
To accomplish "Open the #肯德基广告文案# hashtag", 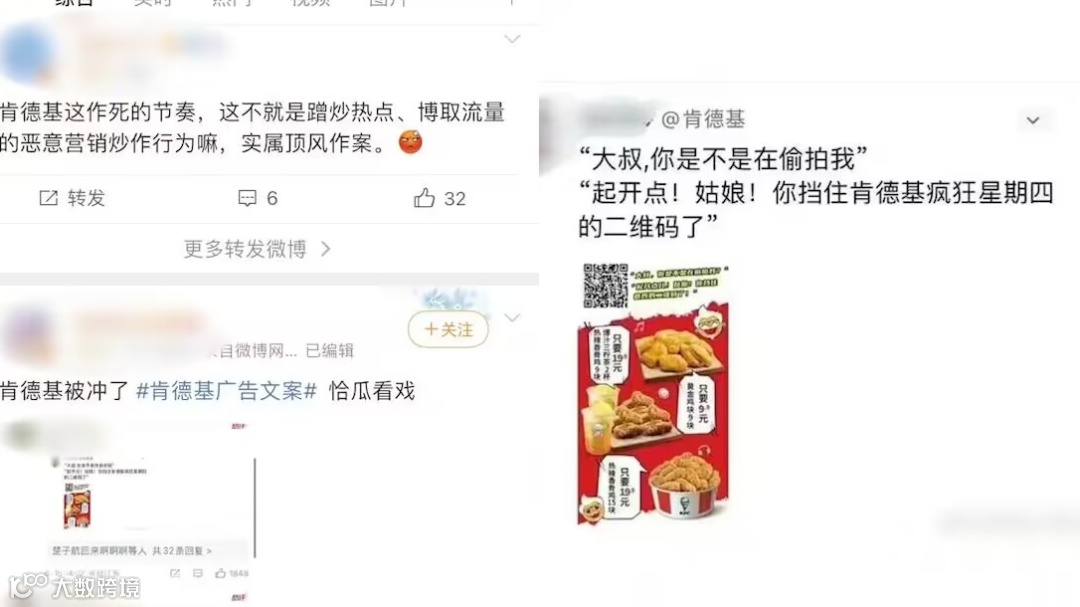I will pos(227,391).
